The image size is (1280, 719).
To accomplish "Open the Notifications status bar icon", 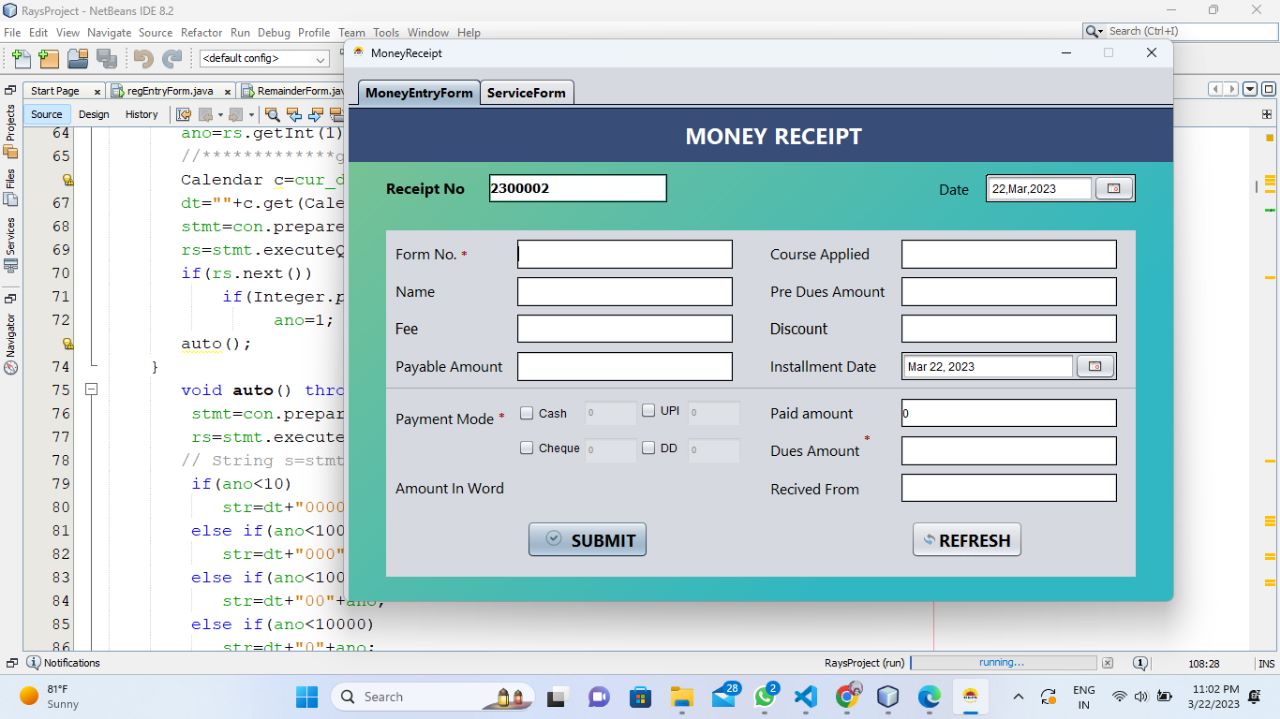I will pyautogui.click(x=34, y=663).
